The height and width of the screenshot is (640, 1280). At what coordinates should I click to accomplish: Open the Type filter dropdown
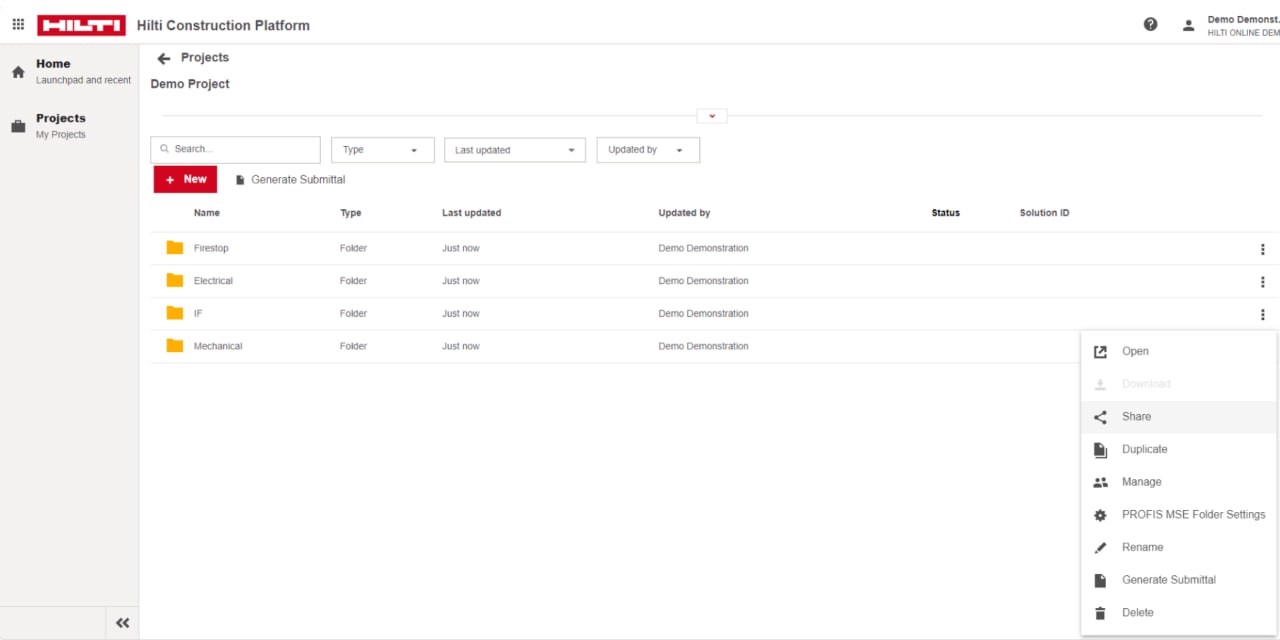(382, 149)
